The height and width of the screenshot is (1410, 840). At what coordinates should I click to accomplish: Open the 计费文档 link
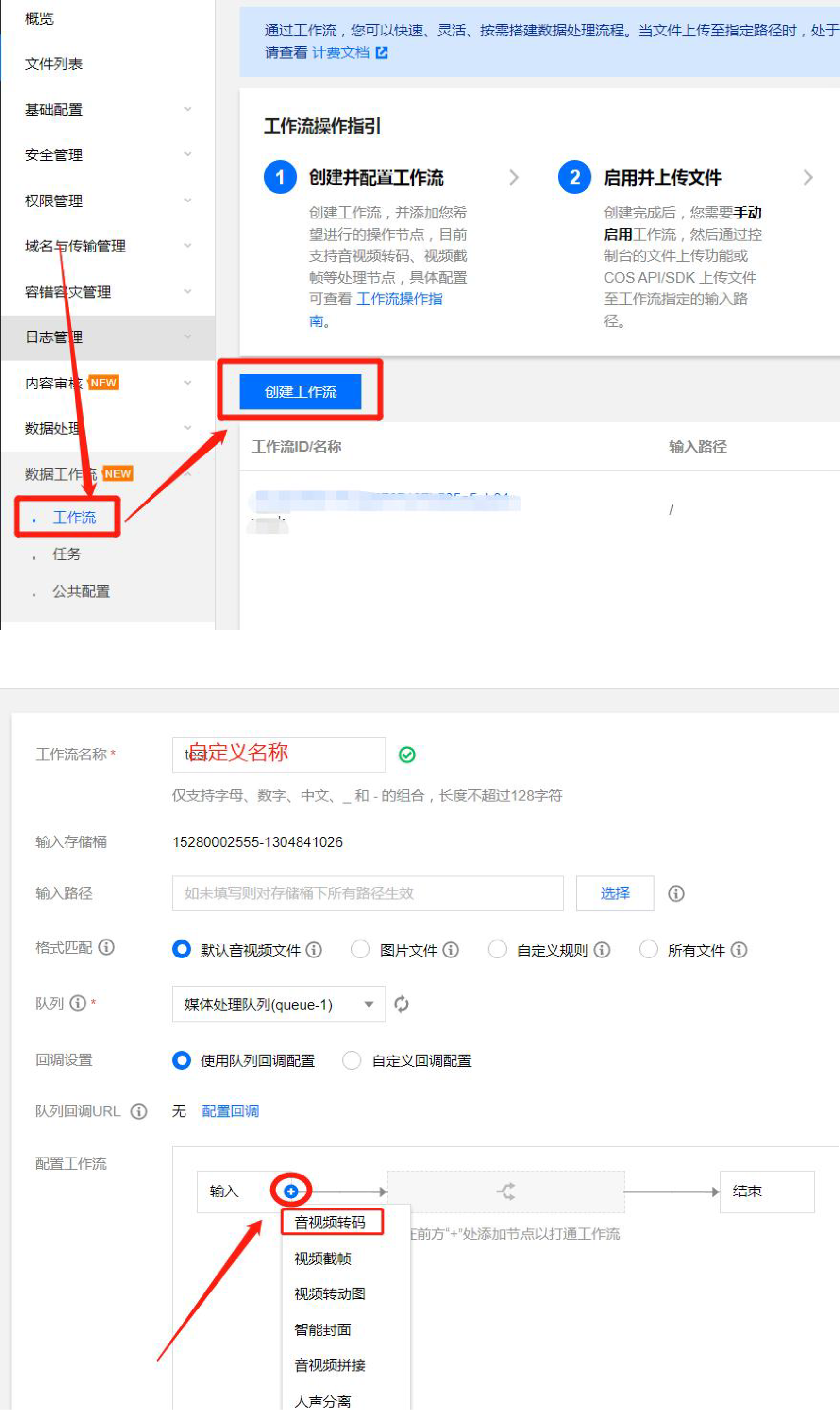click(x=341, y=52)
